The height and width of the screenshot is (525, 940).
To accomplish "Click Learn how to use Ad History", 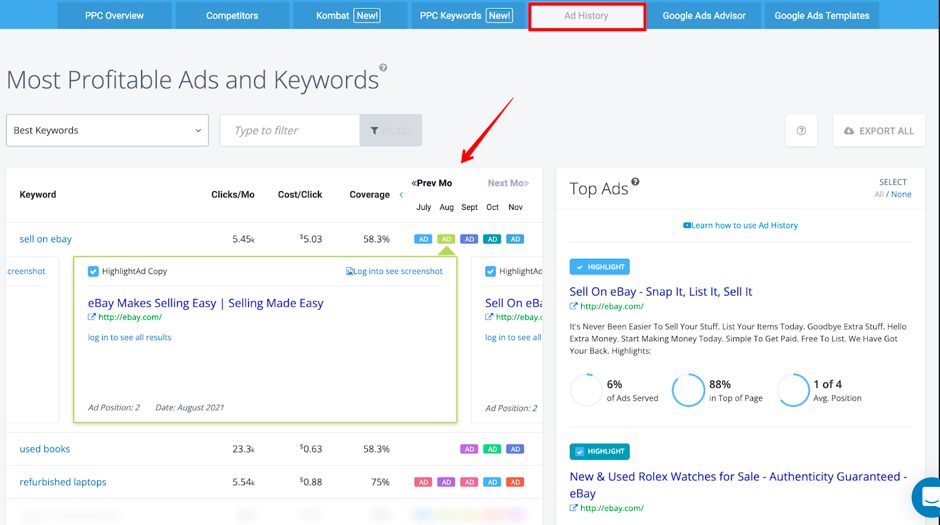I will tap(740, 225).
